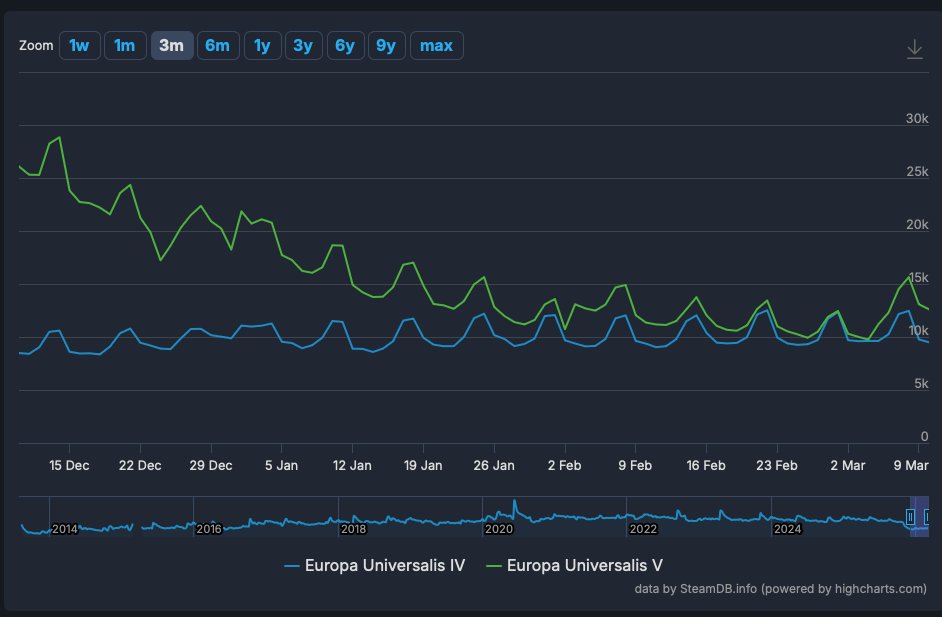The image size is (942, 617).
Task: Click the 2024 mark in the navigator
Action: pyautogui.click(x=788, y=529)
